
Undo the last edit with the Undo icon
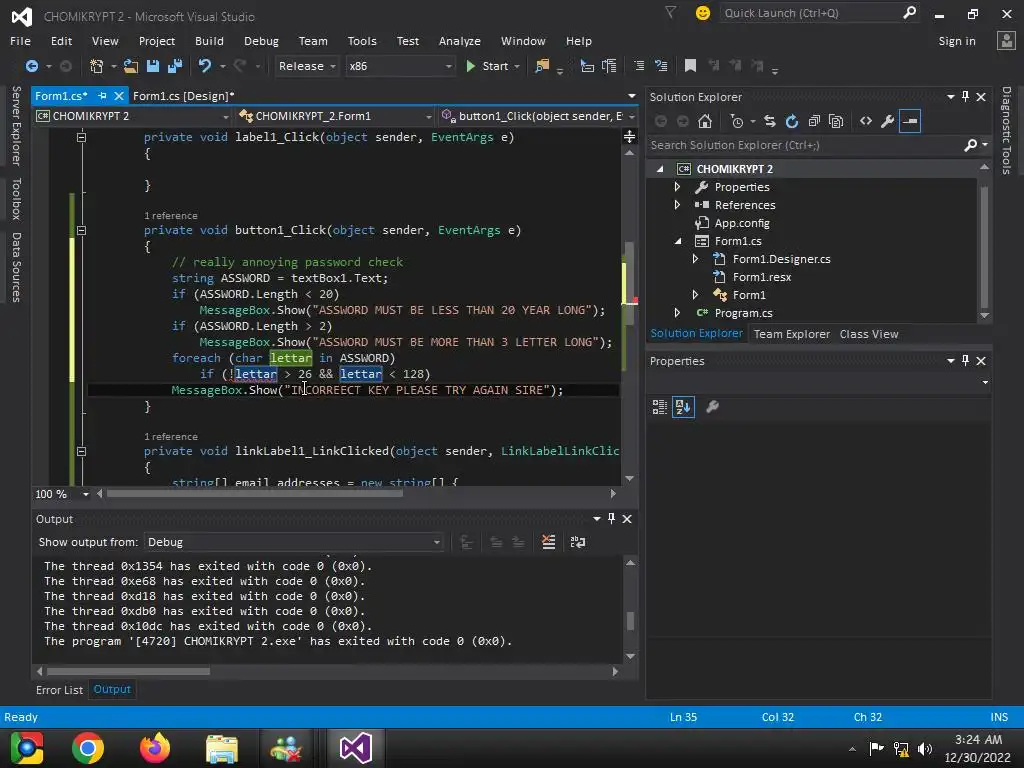coord(205,66)
